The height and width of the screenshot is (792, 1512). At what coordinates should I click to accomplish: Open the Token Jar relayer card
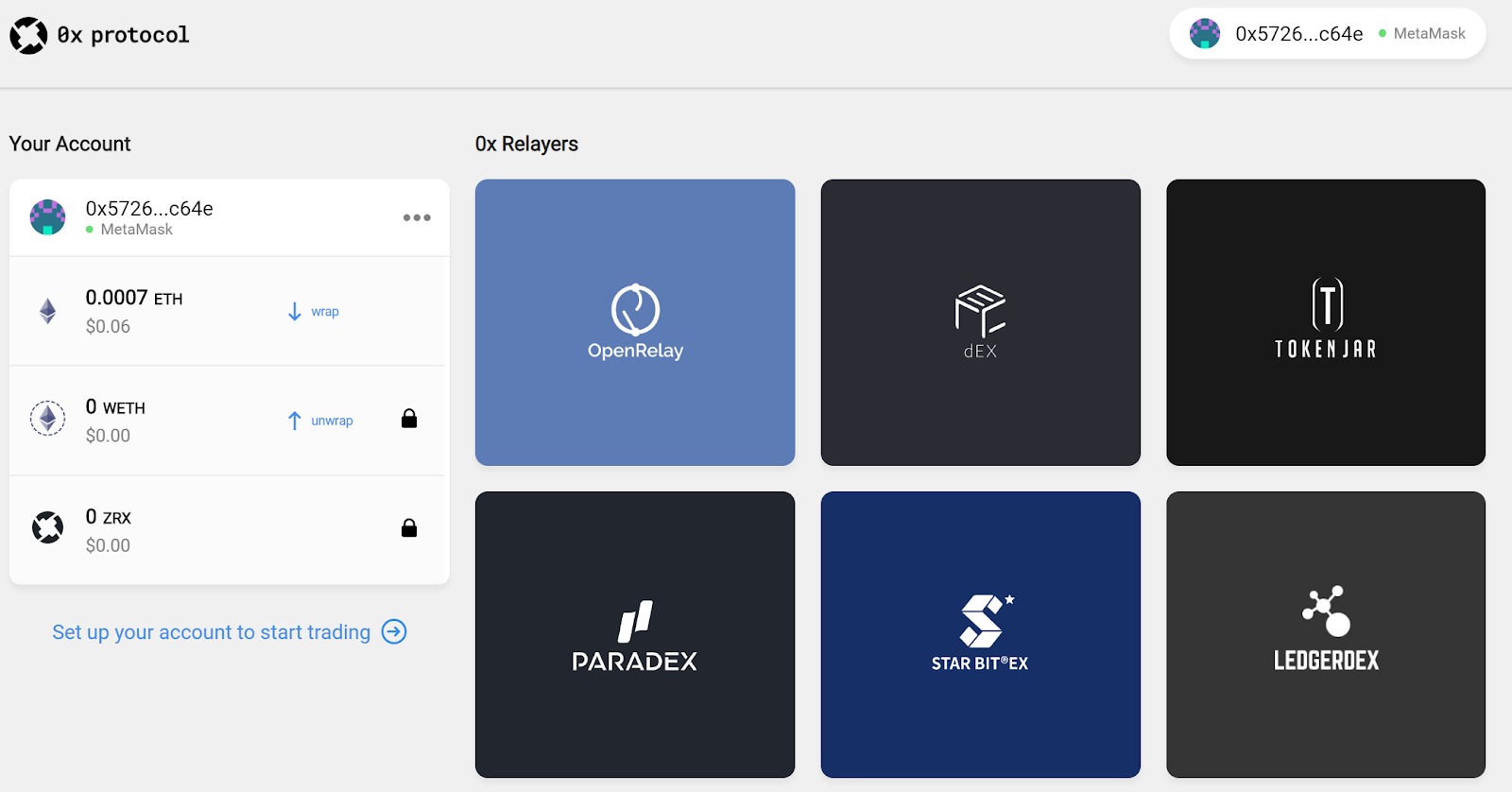click(1326, 322)
